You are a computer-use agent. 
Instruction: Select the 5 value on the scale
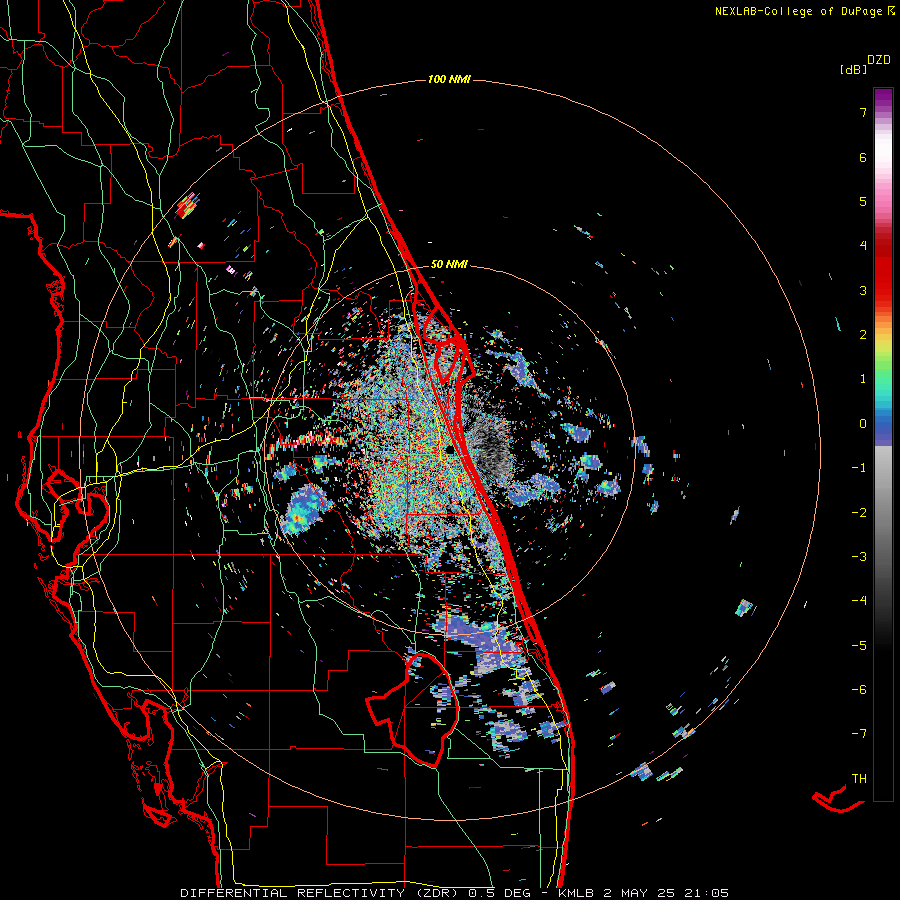coord(863,201)
